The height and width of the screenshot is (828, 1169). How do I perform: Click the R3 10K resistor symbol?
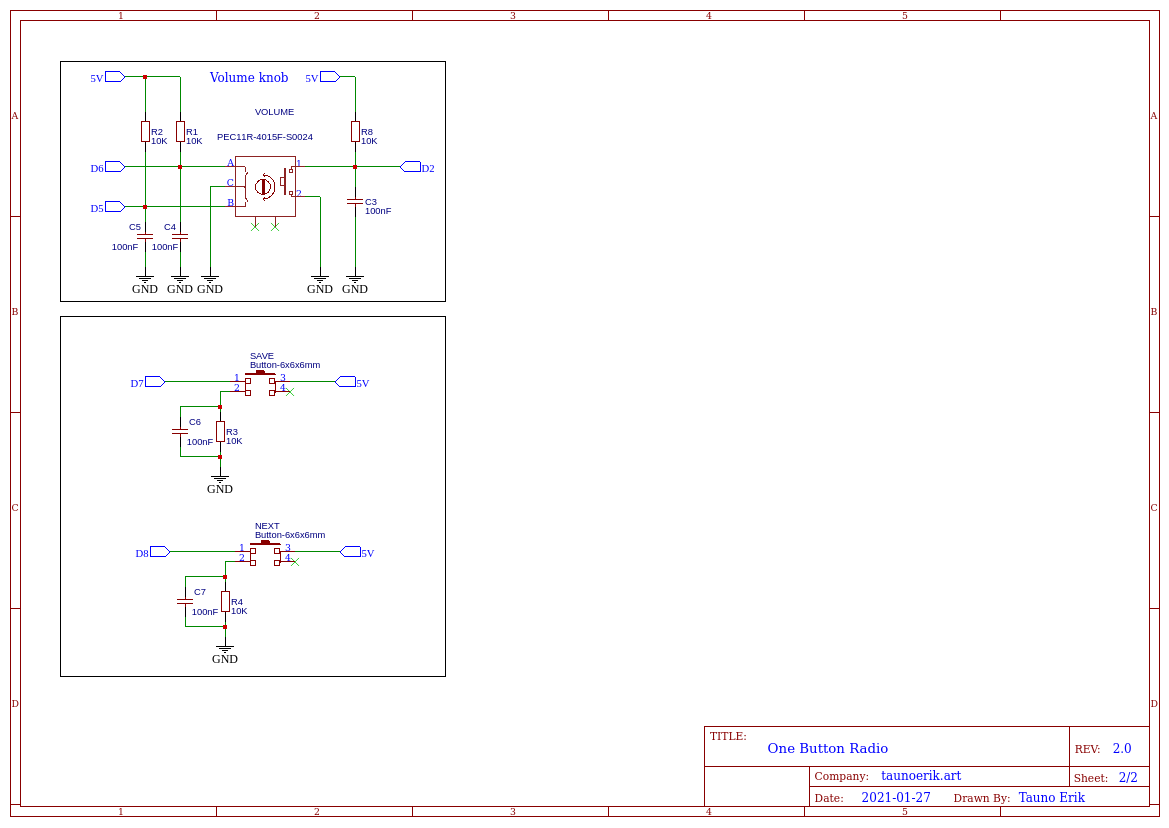click(220, 431)
